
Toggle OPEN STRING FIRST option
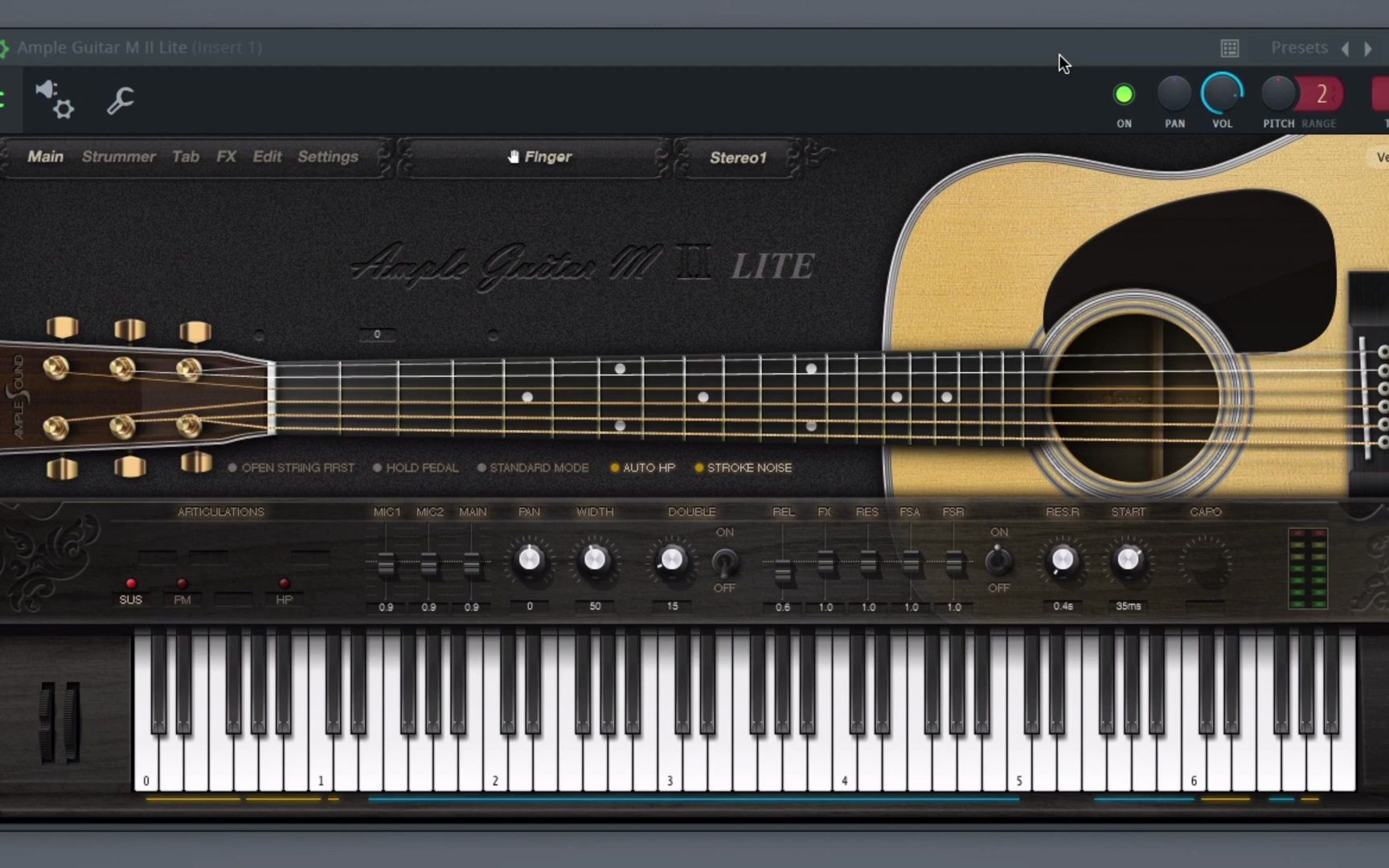[291, 468]
